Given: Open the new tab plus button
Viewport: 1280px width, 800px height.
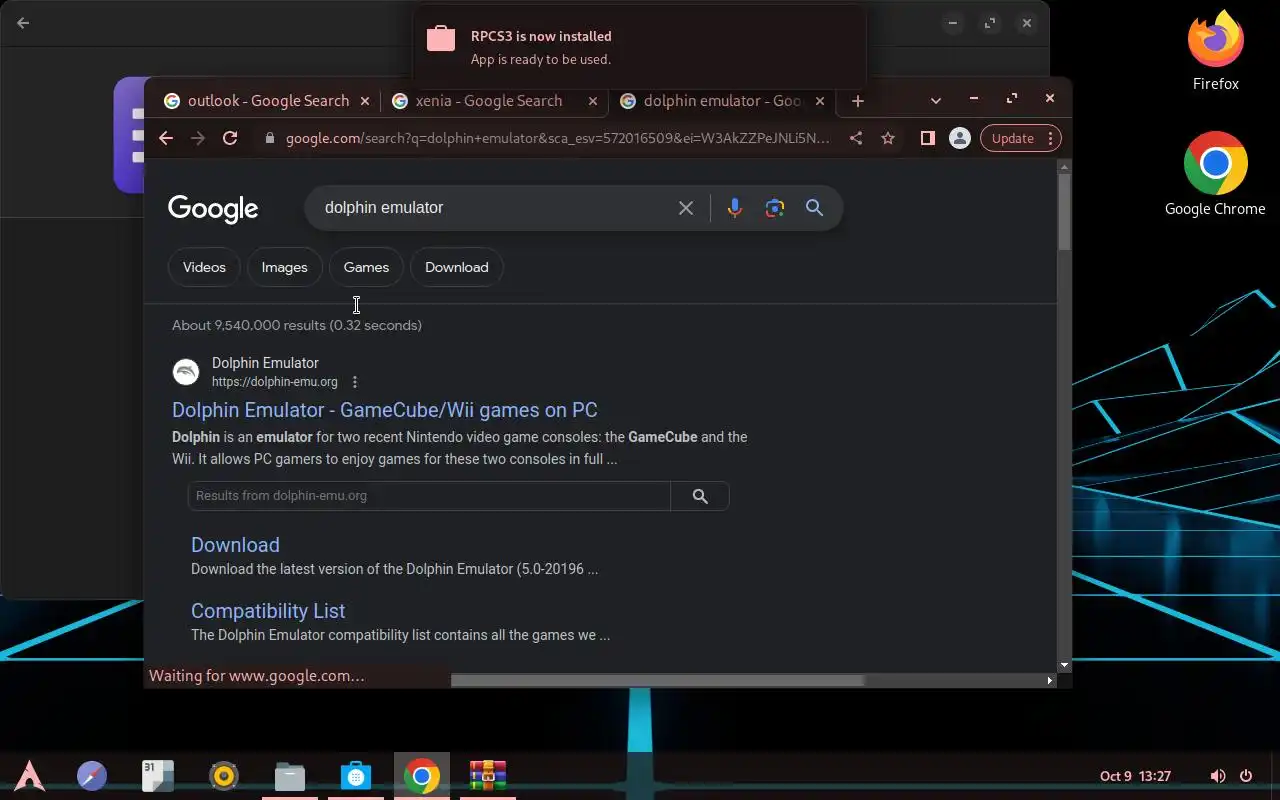Looking at the screenshot, I should [857, 100].
